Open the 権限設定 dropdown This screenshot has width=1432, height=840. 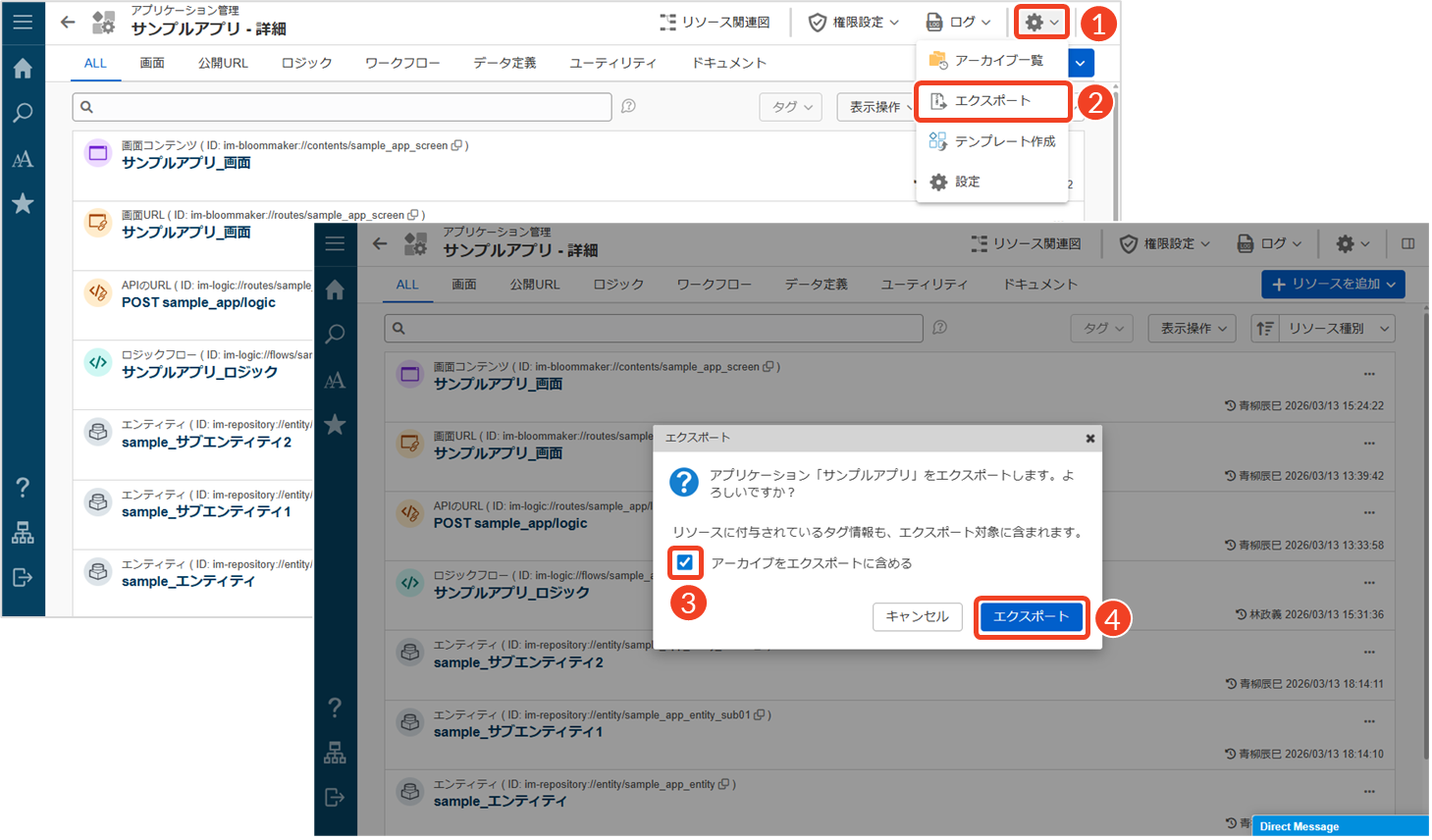pyautogui.click(x=1165, y=243)
